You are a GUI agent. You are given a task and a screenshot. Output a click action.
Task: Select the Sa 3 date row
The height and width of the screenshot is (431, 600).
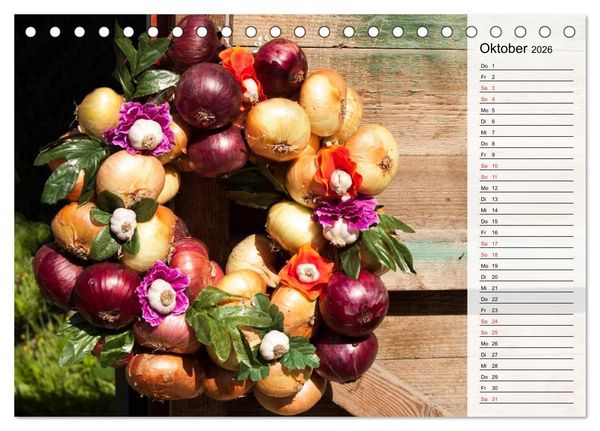click(x=527, y=88)
